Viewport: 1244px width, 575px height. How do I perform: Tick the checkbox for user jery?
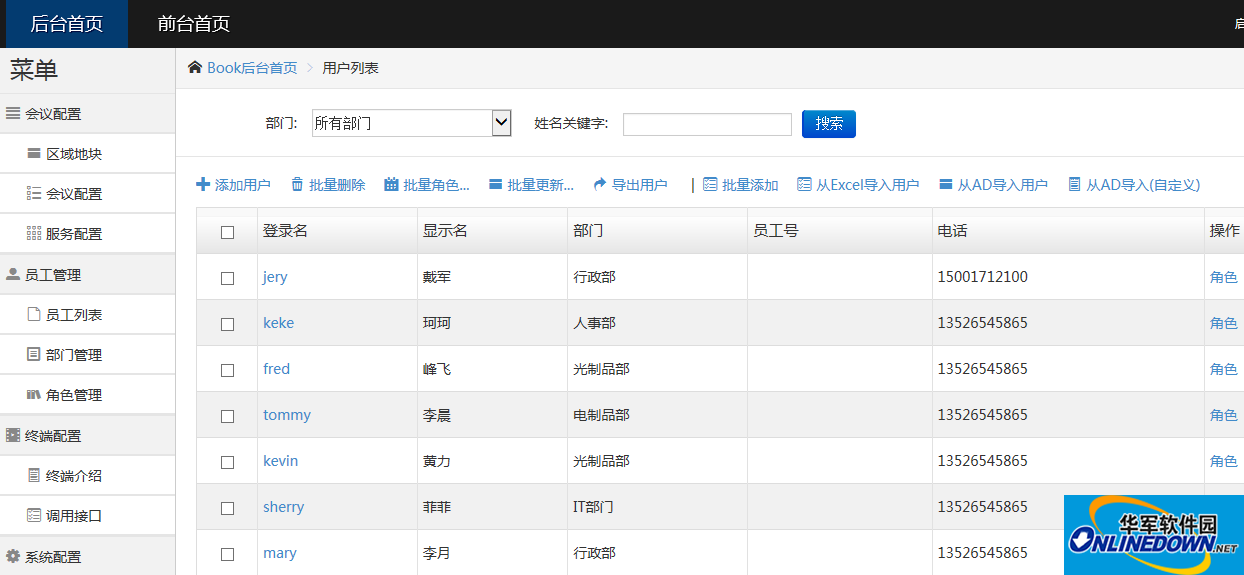[227, 278]
